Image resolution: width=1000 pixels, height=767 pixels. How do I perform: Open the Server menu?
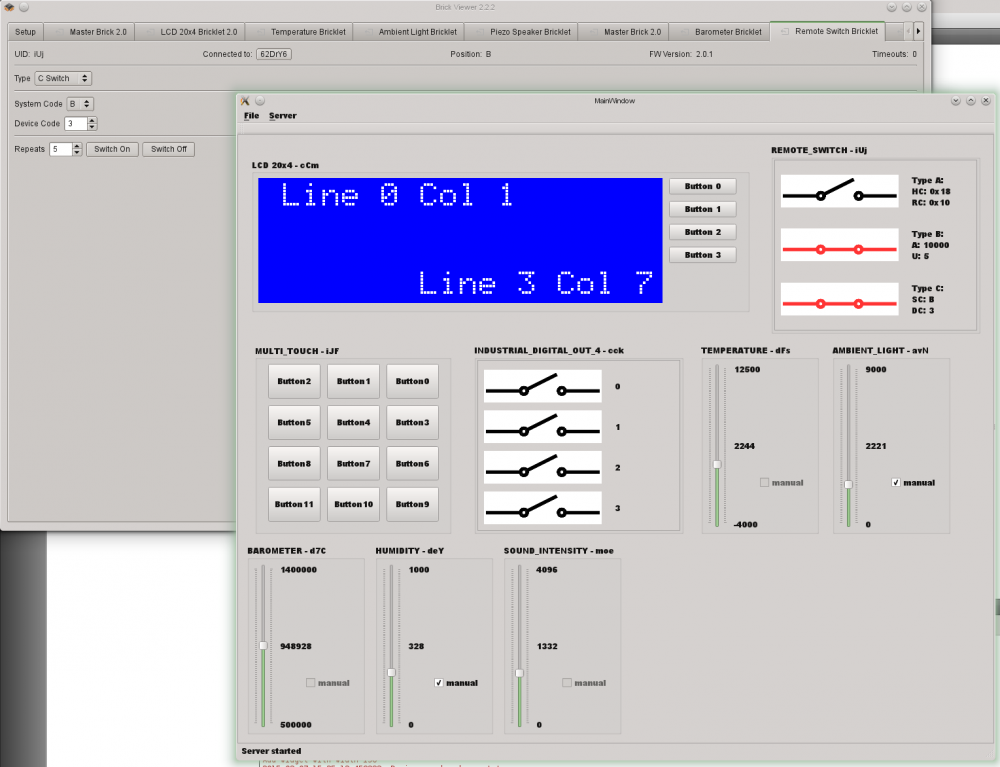[x=282, y=116]
